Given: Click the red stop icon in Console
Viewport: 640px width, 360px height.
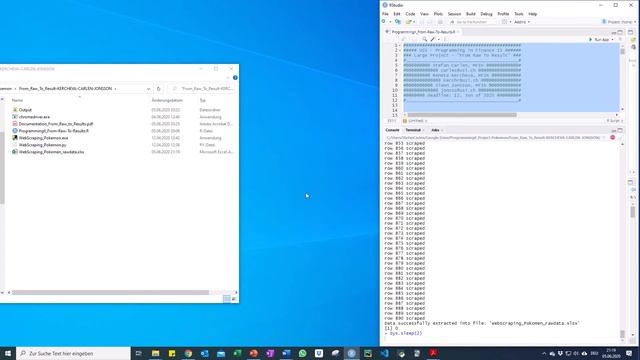Looking at the screenshot, I should coord(612,138).
